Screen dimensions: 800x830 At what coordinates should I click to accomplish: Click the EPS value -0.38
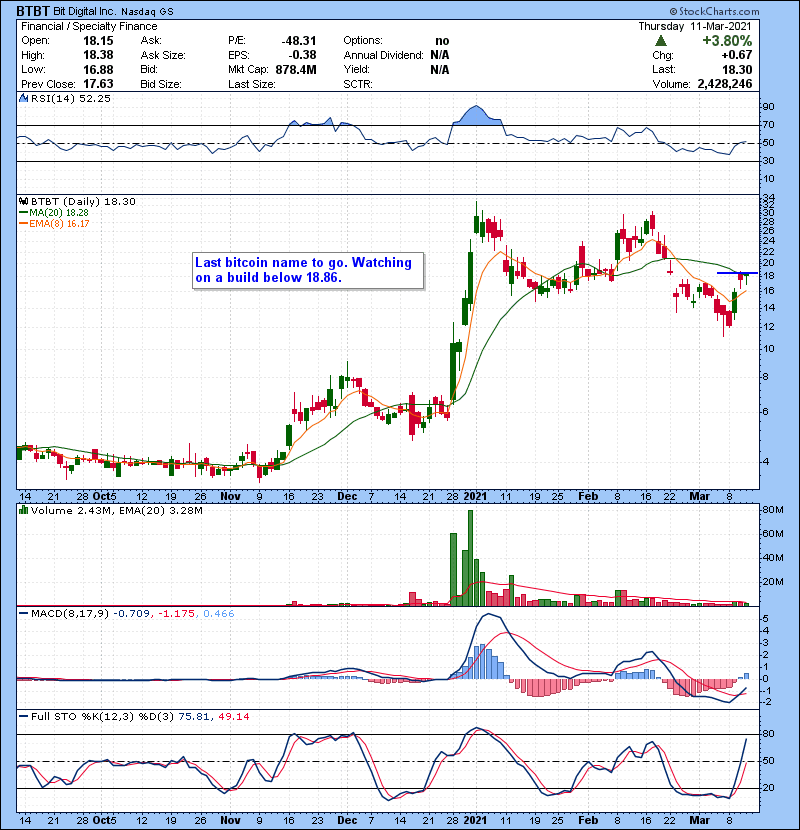tap(302, 55)
